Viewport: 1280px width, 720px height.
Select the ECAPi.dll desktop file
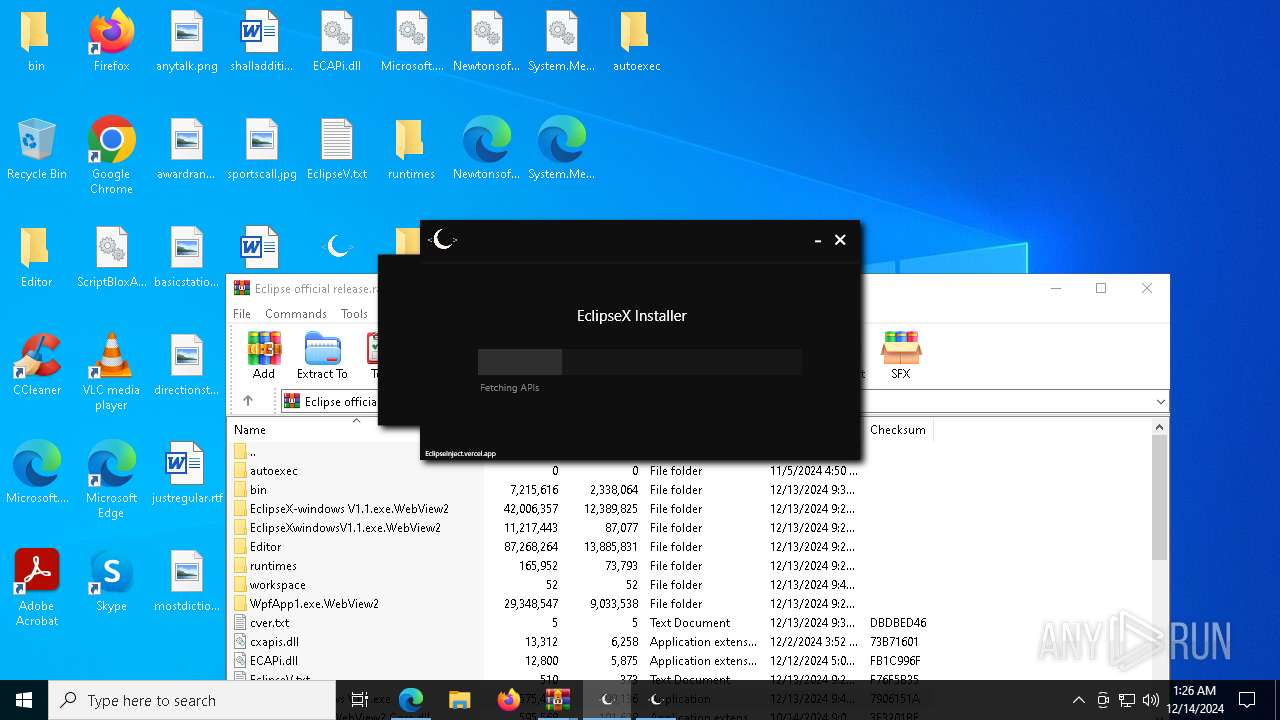pyautogui.click(x=336, y=42)
